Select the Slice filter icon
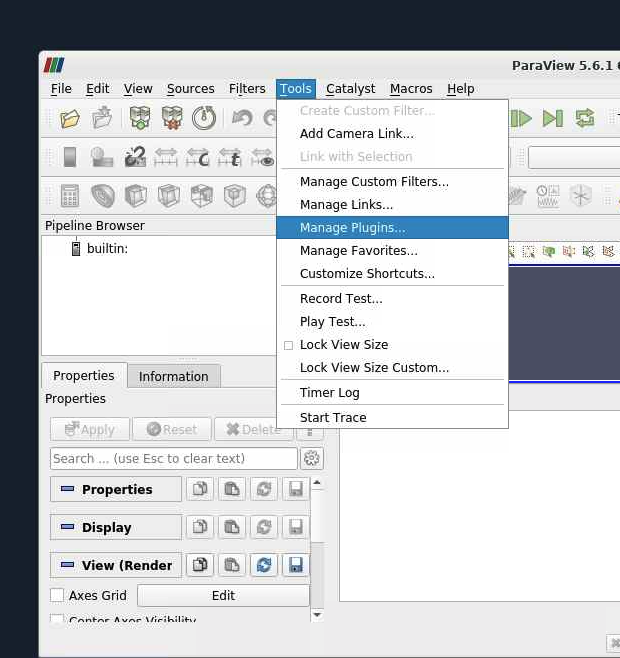This screenshot has height=658, width=620. click(x=169, y=196)
